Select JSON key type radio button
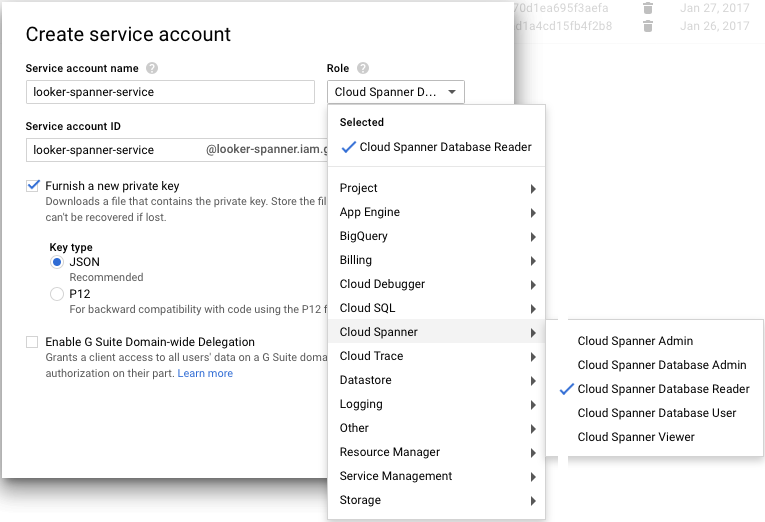Screen dimensions: 765x522 (57, 262)
